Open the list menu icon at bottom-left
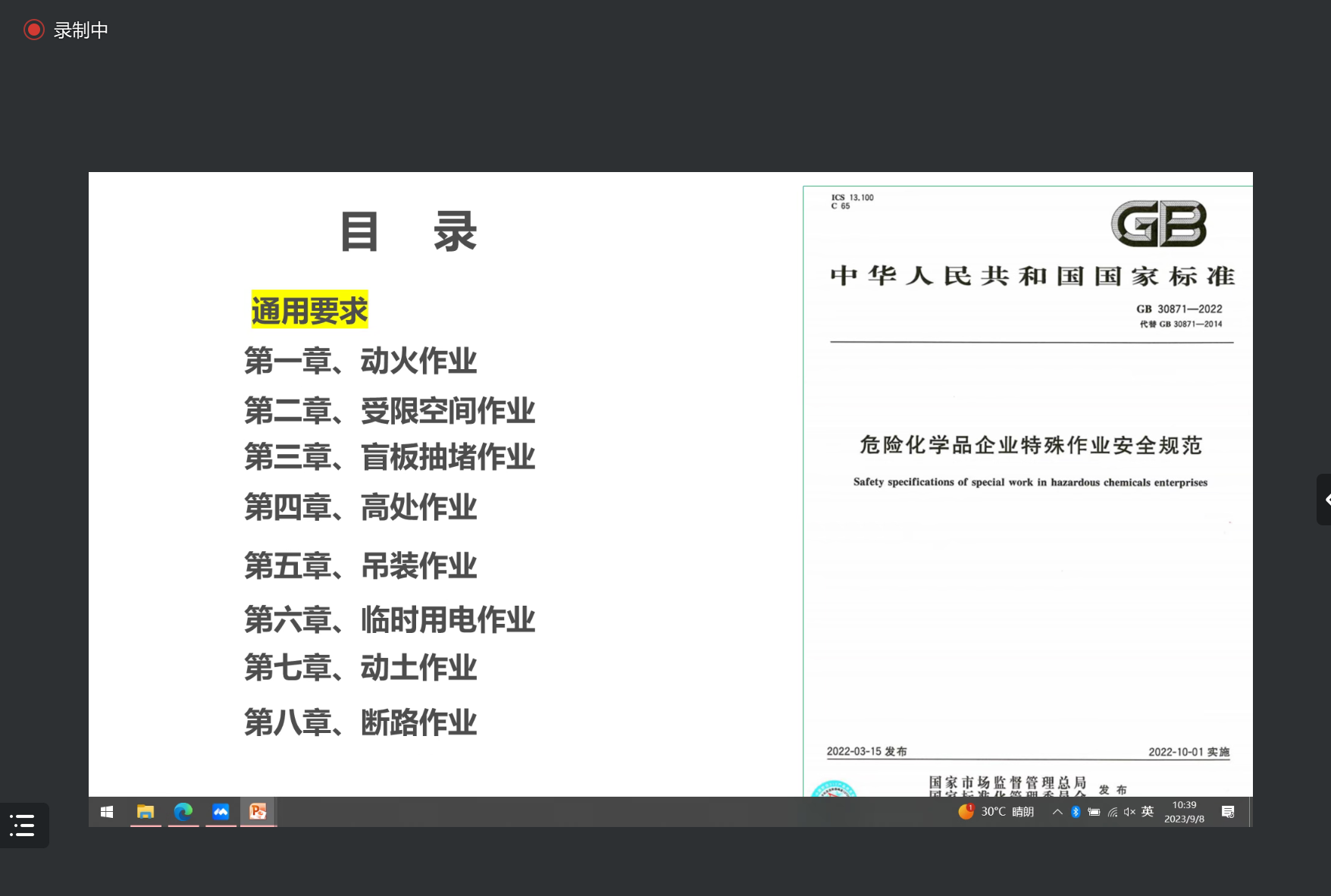Viewport: 1331px width, 896px height. pos(23,825)
